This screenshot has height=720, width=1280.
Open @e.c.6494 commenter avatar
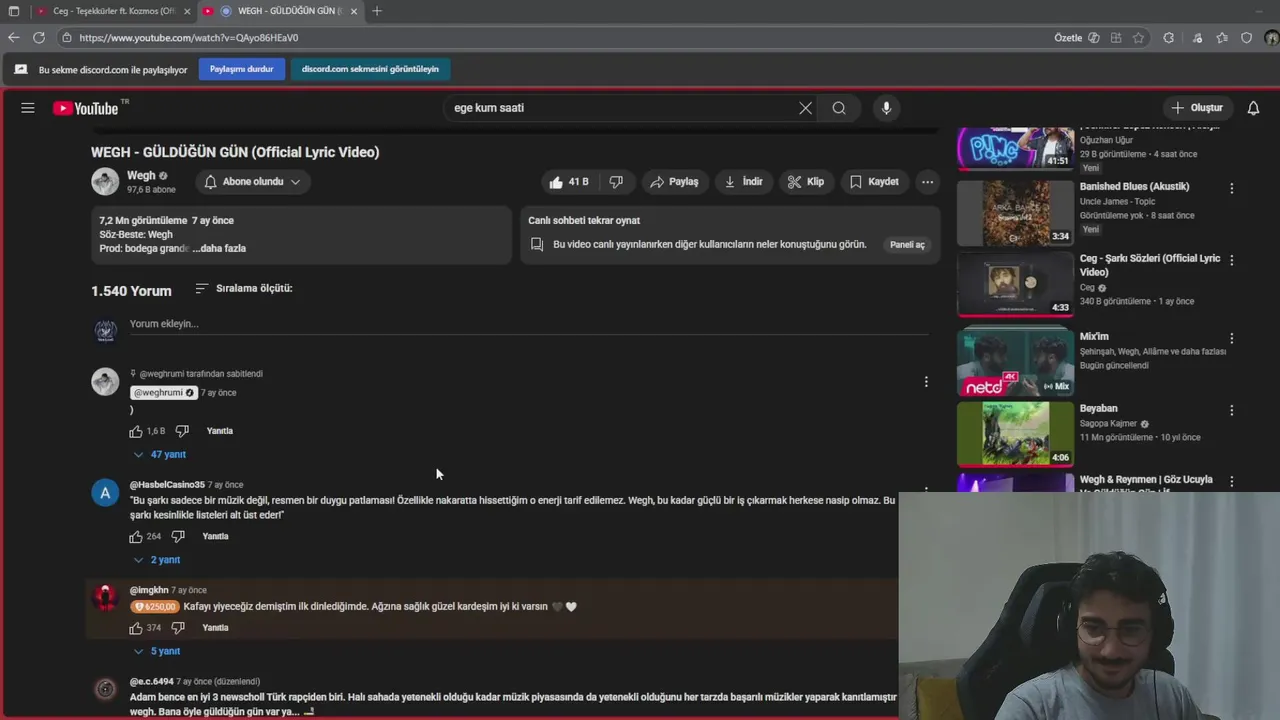tap(105, 689)
